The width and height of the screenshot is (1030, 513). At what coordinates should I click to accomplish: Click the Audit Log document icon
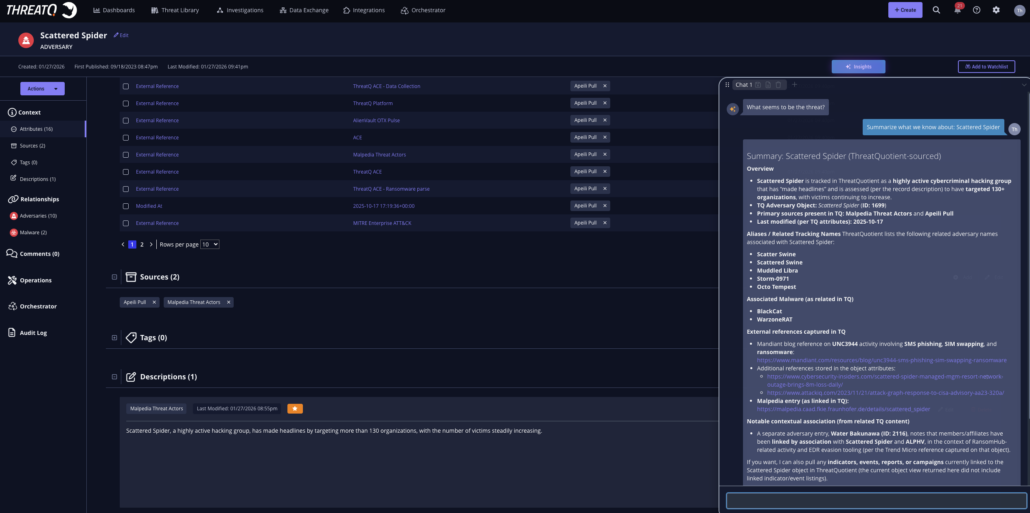pyautogui.click(x=12, y=333)
